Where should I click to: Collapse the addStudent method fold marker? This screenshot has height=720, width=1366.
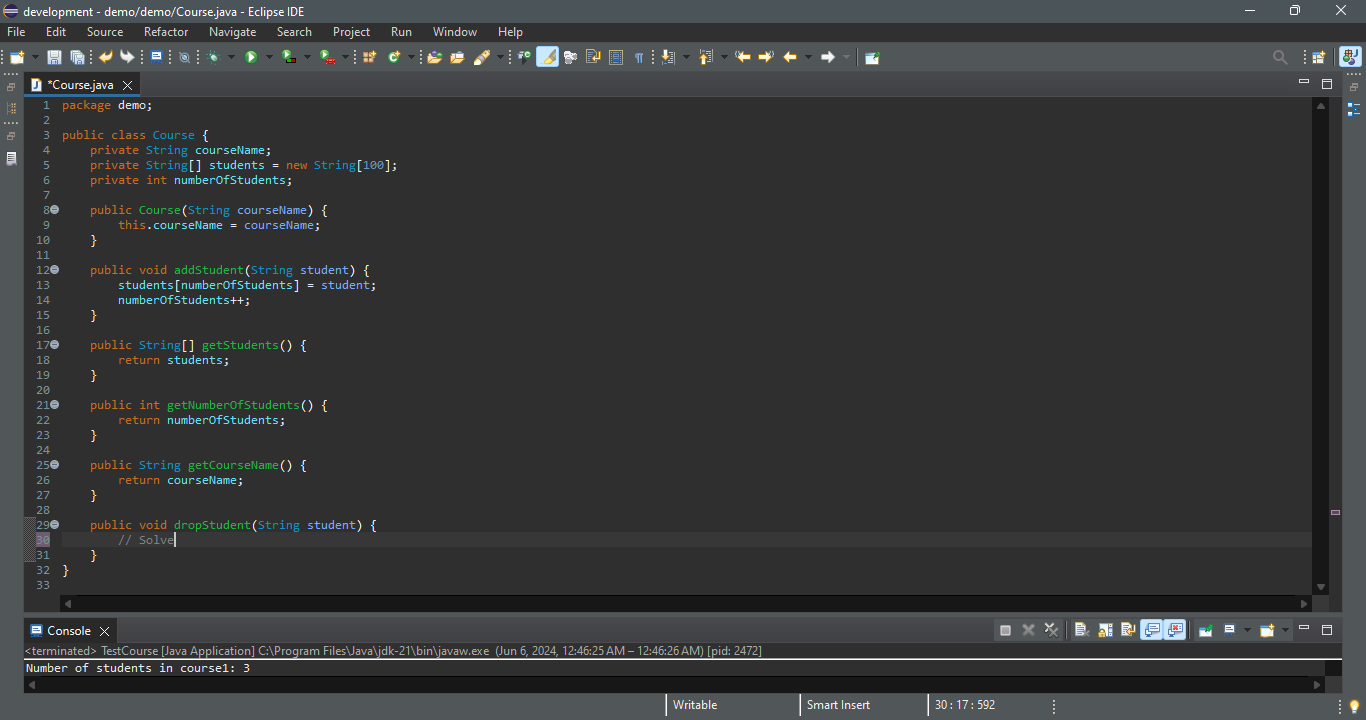click(55, 270)
